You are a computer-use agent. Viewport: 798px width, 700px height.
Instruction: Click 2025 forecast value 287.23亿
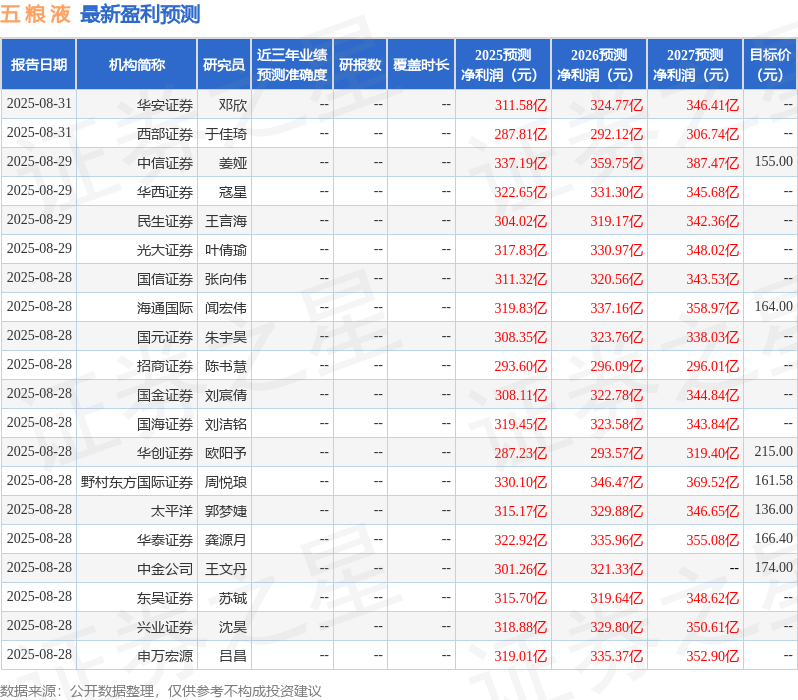(521, 453)
